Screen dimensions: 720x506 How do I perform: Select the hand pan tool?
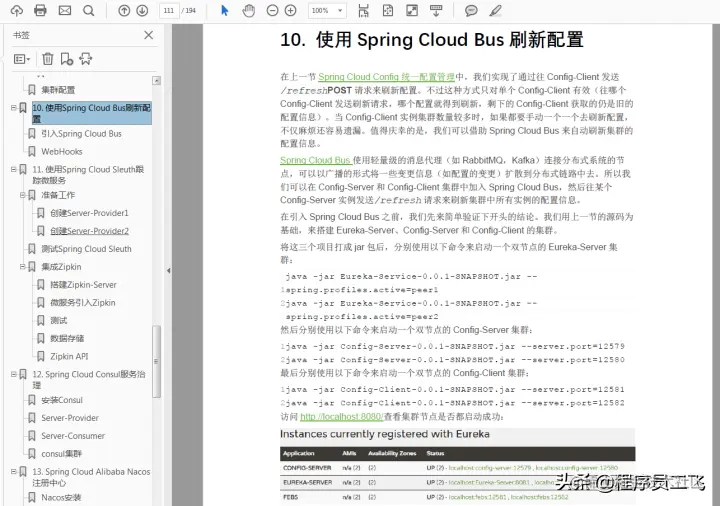(x=248, y=11)
